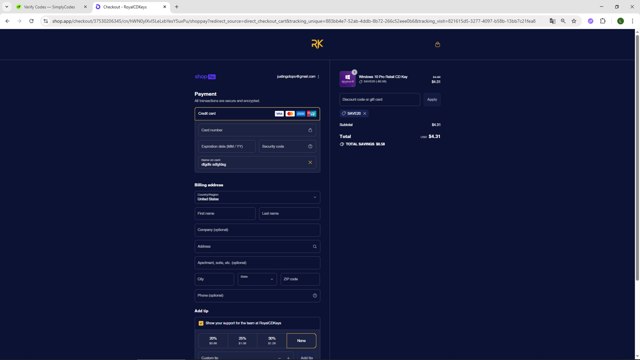The image size is (640, 360).
Task: Open the purple browser extension icon
Action: [590, 21]
